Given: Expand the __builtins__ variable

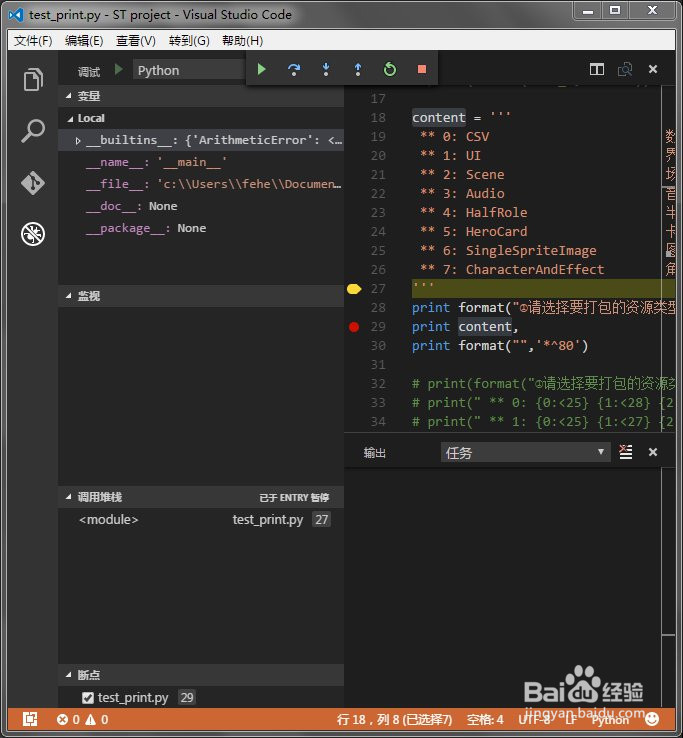Looking at the screenshot, I should point(78,140).
